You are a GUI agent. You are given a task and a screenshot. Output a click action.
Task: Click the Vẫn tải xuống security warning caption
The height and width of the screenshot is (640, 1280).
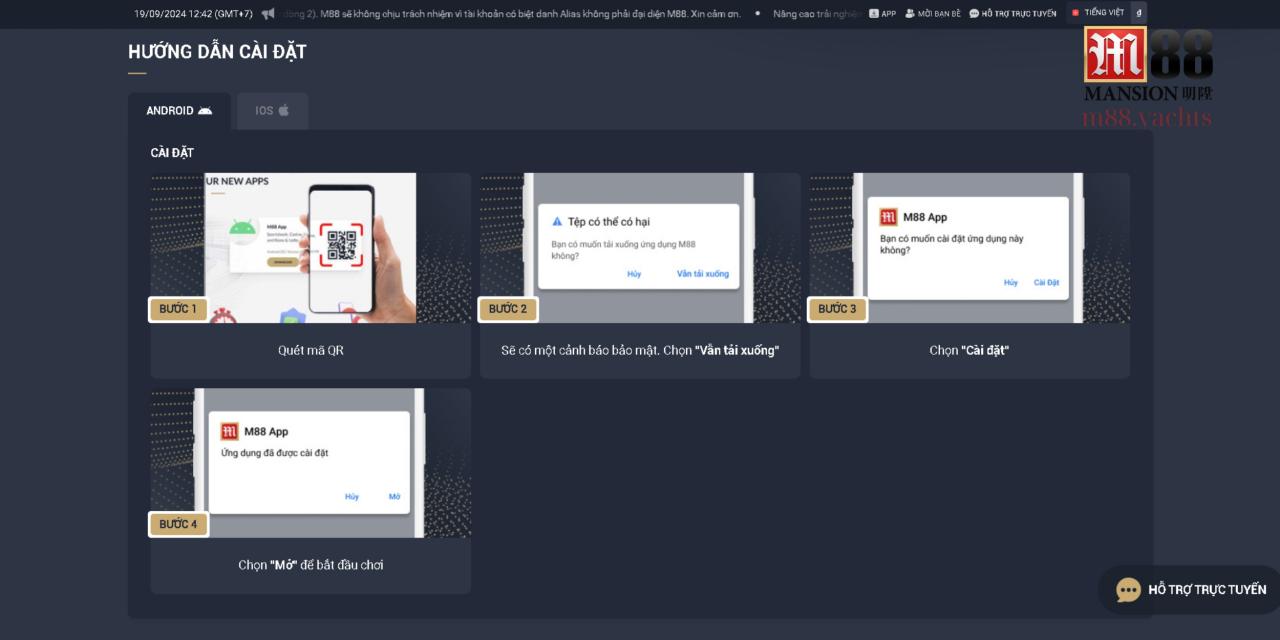point(640,350)
